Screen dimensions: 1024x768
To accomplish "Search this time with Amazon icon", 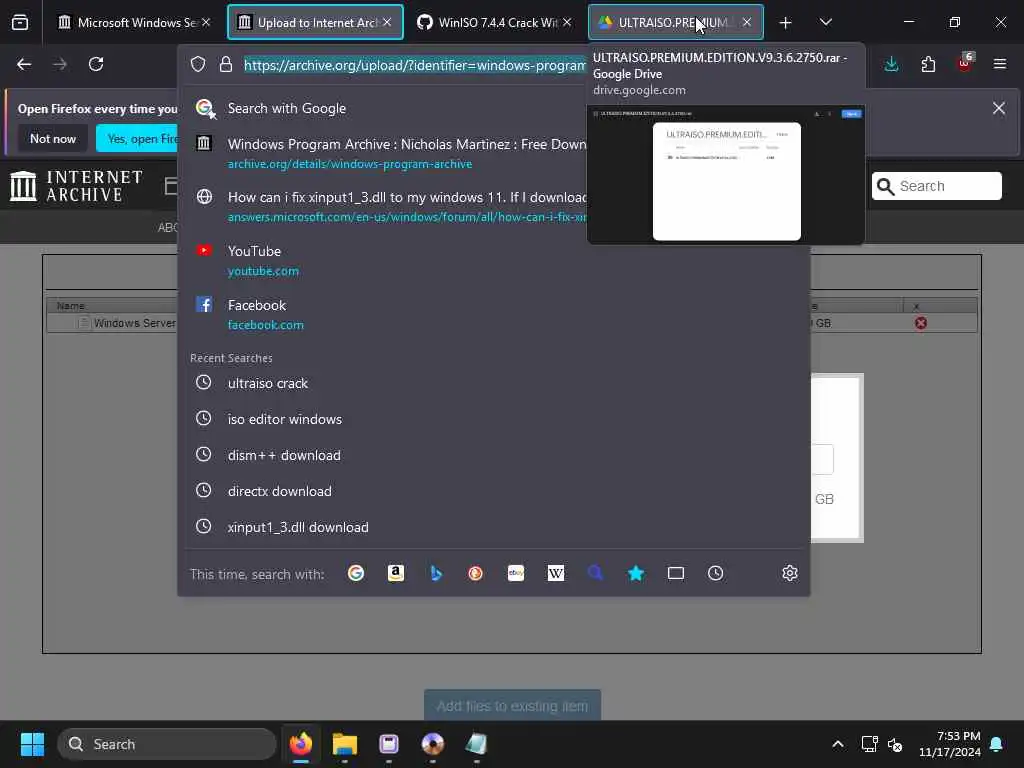I will click(396, 573).
